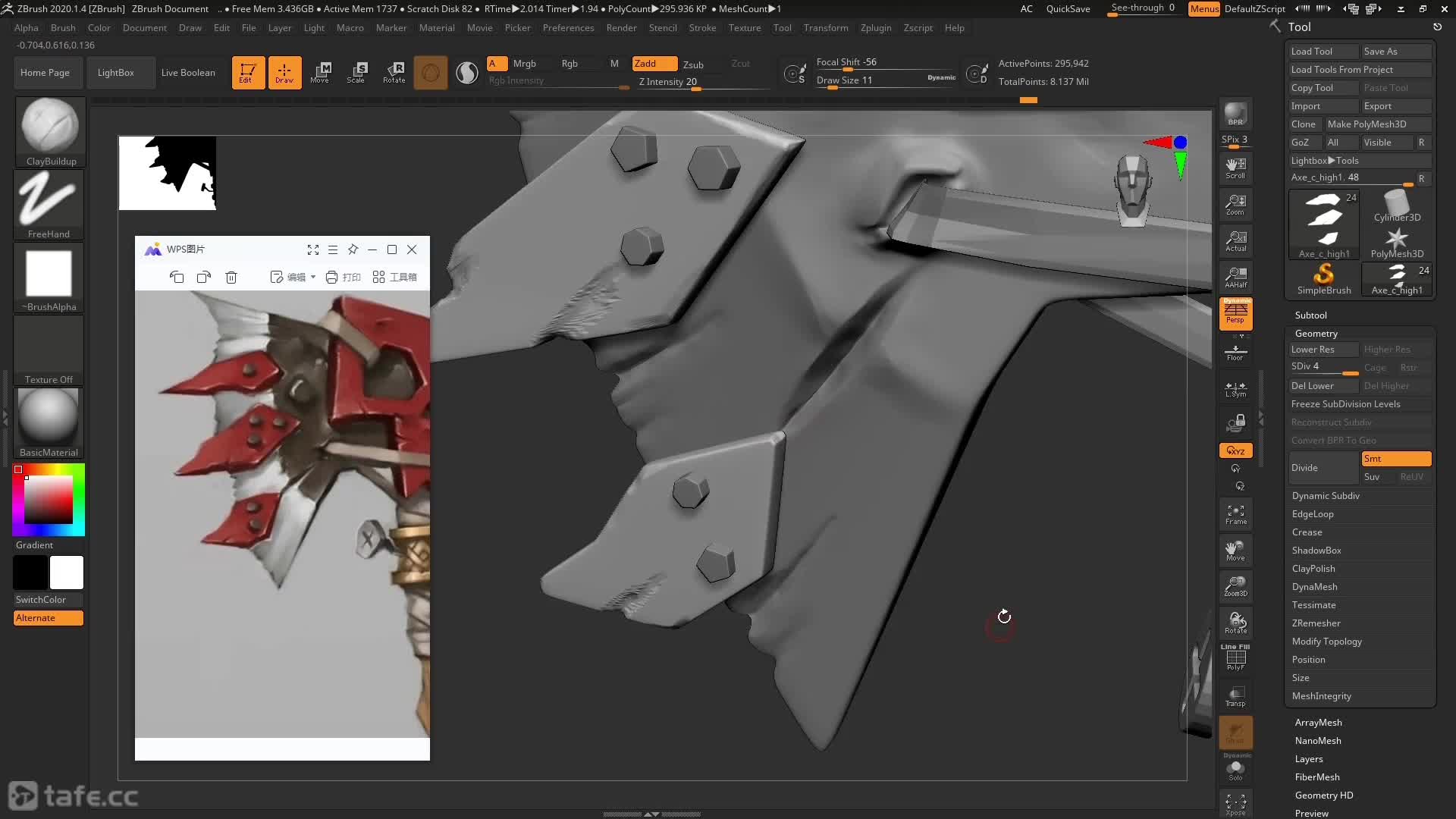
Task: Click the Zoom canvas icon
Action: point(1235,205)
